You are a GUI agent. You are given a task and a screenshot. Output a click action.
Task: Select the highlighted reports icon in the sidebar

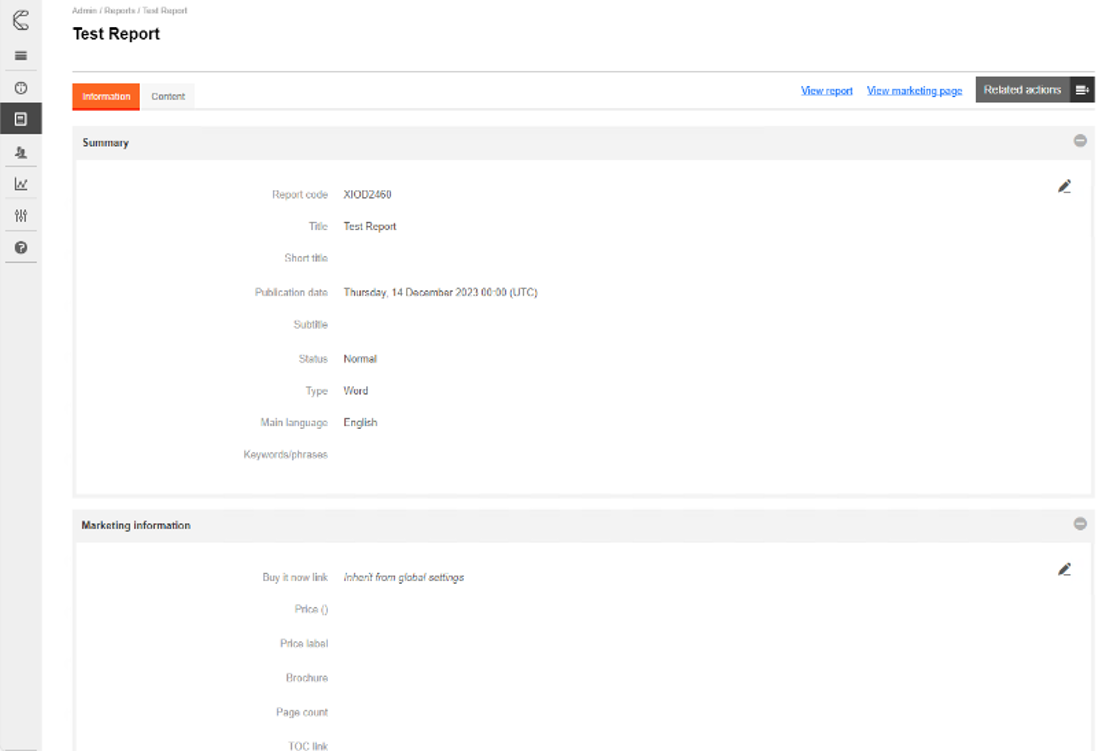tap(20, 119)
